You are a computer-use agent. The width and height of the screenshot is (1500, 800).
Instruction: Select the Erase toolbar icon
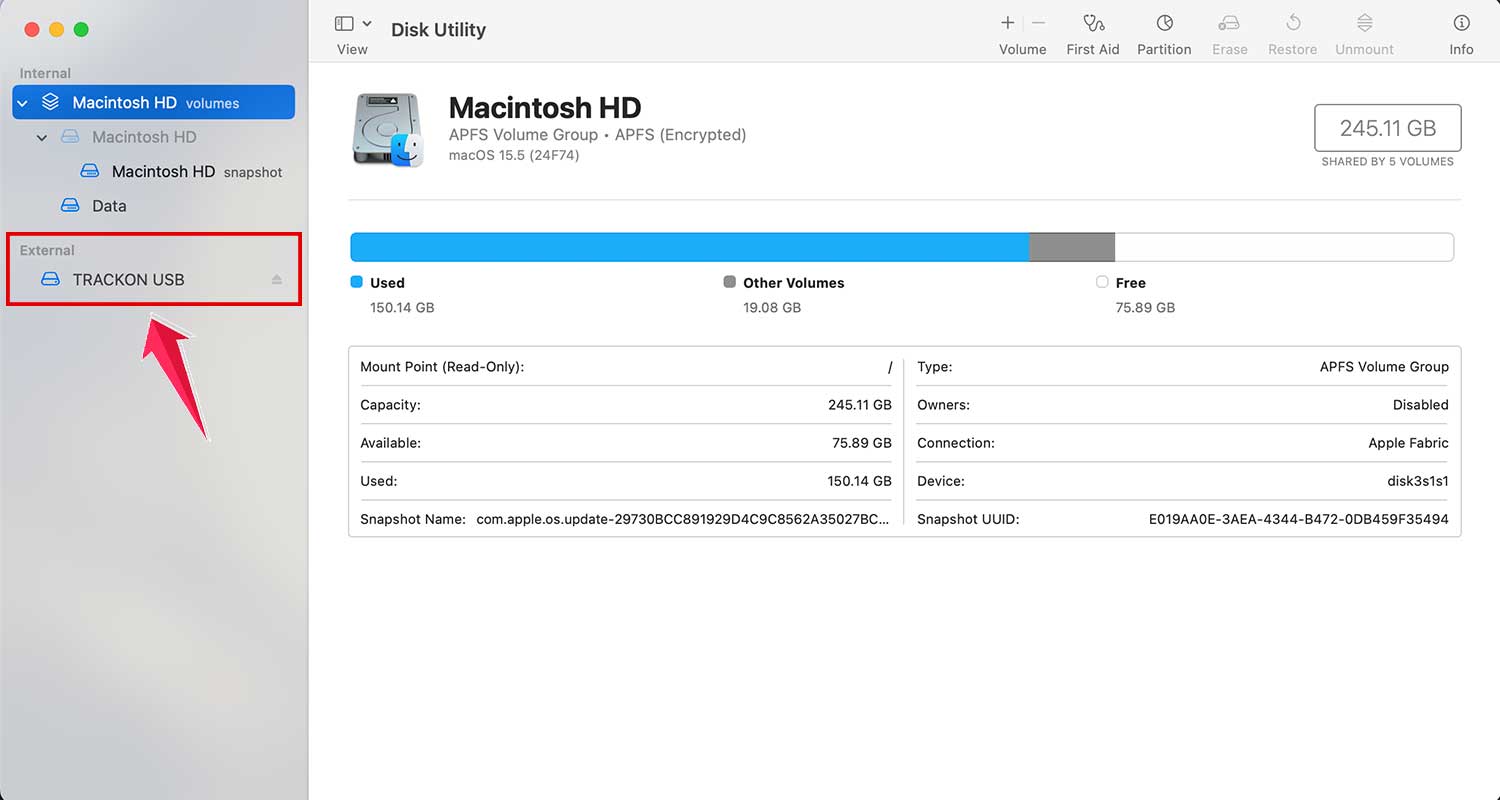pos(1229,30)
